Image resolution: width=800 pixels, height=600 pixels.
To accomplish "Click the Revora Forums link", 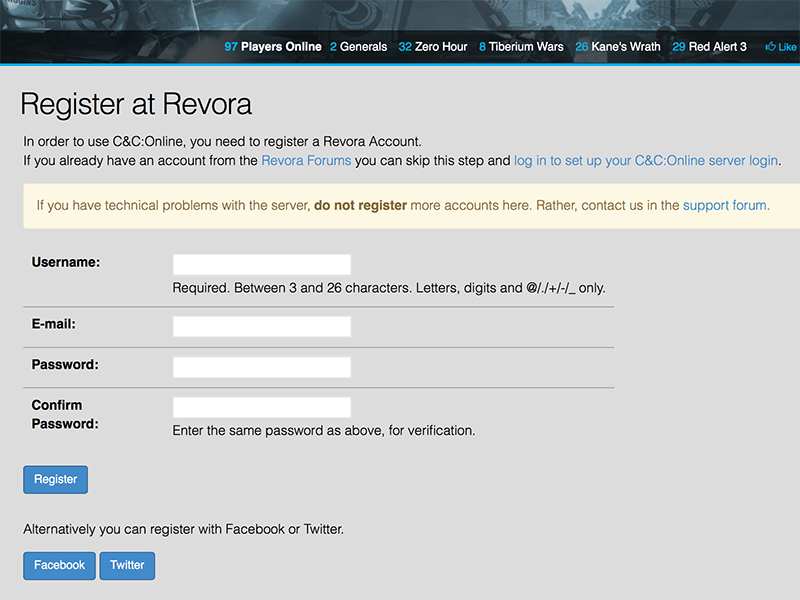I will (x=305, y=160).
